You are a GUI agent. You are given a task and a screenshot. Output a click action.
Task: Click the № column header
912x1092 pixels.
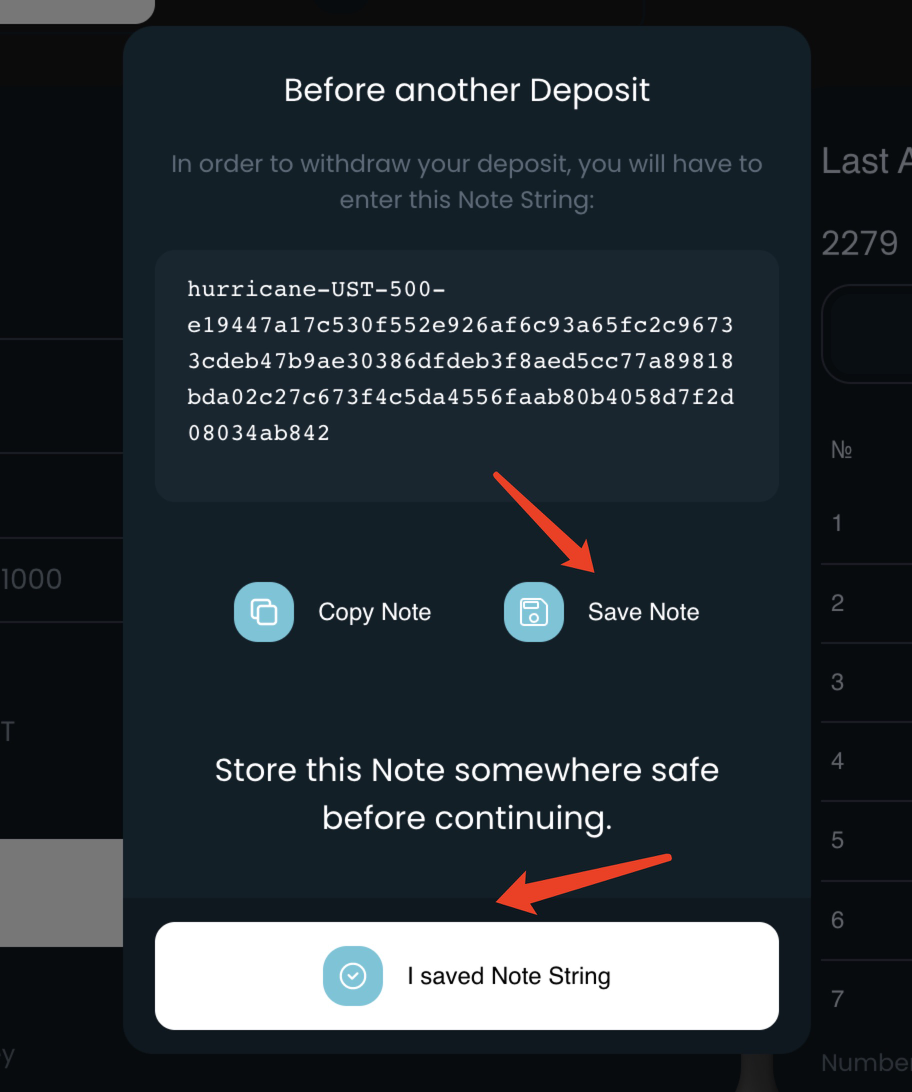coord(841,450)
